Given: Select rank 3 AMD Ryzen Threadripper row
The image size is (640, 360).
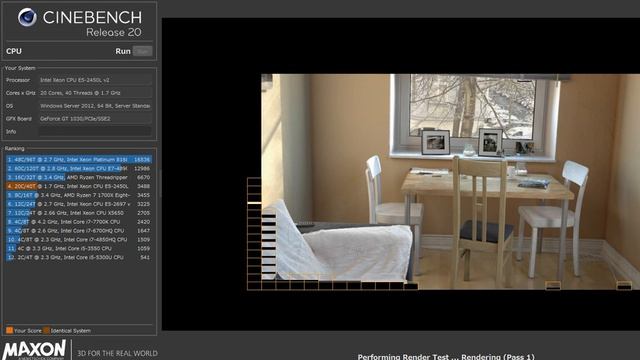Looking at the screenshot, I should (78, 178).
